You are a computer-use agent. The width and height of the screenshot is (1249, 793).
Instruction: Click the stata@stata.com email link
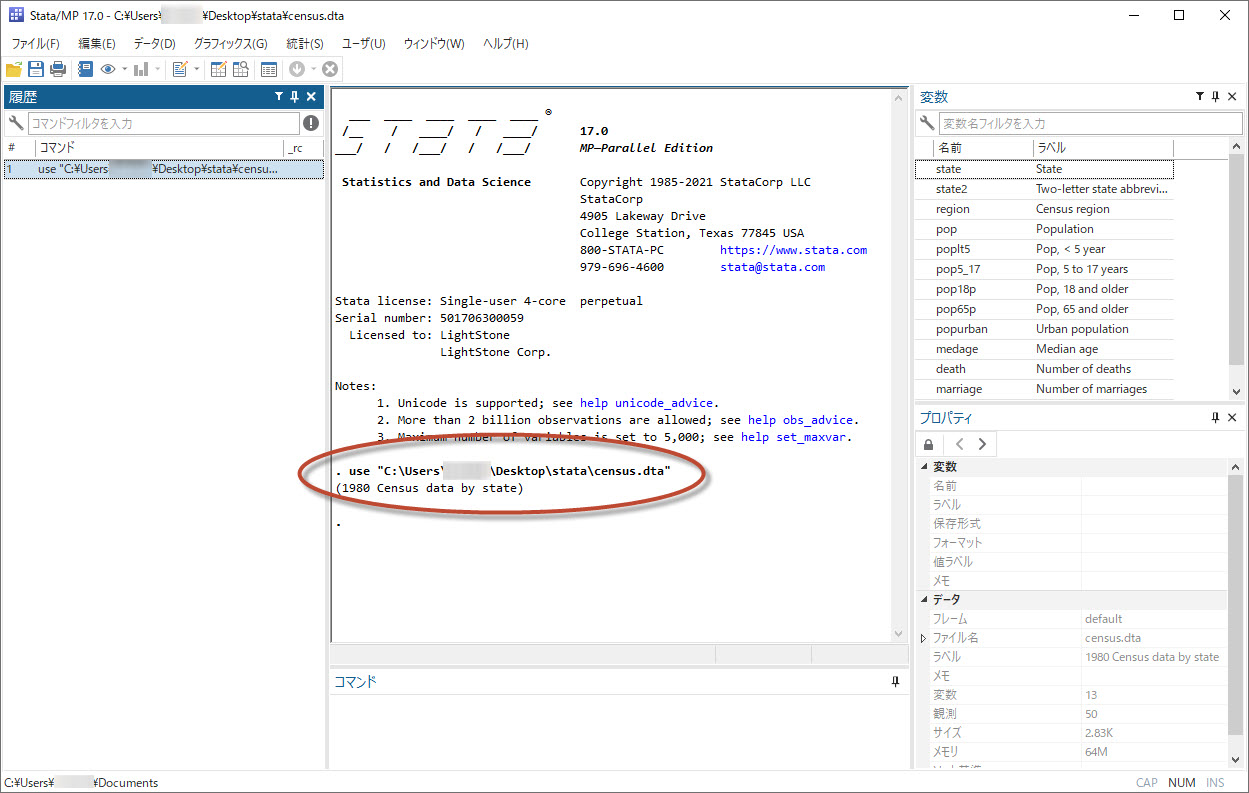[772, 267]
